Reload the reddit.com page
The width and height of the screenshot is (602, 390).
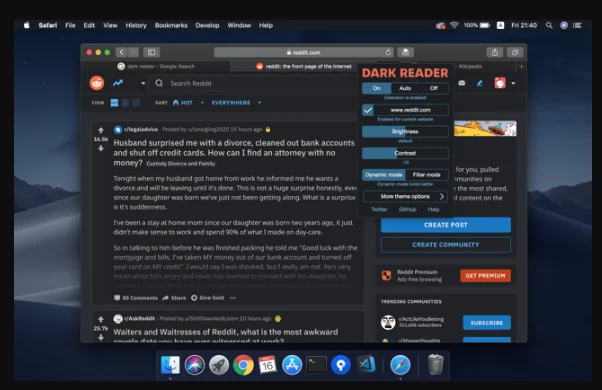pos(388,52)
